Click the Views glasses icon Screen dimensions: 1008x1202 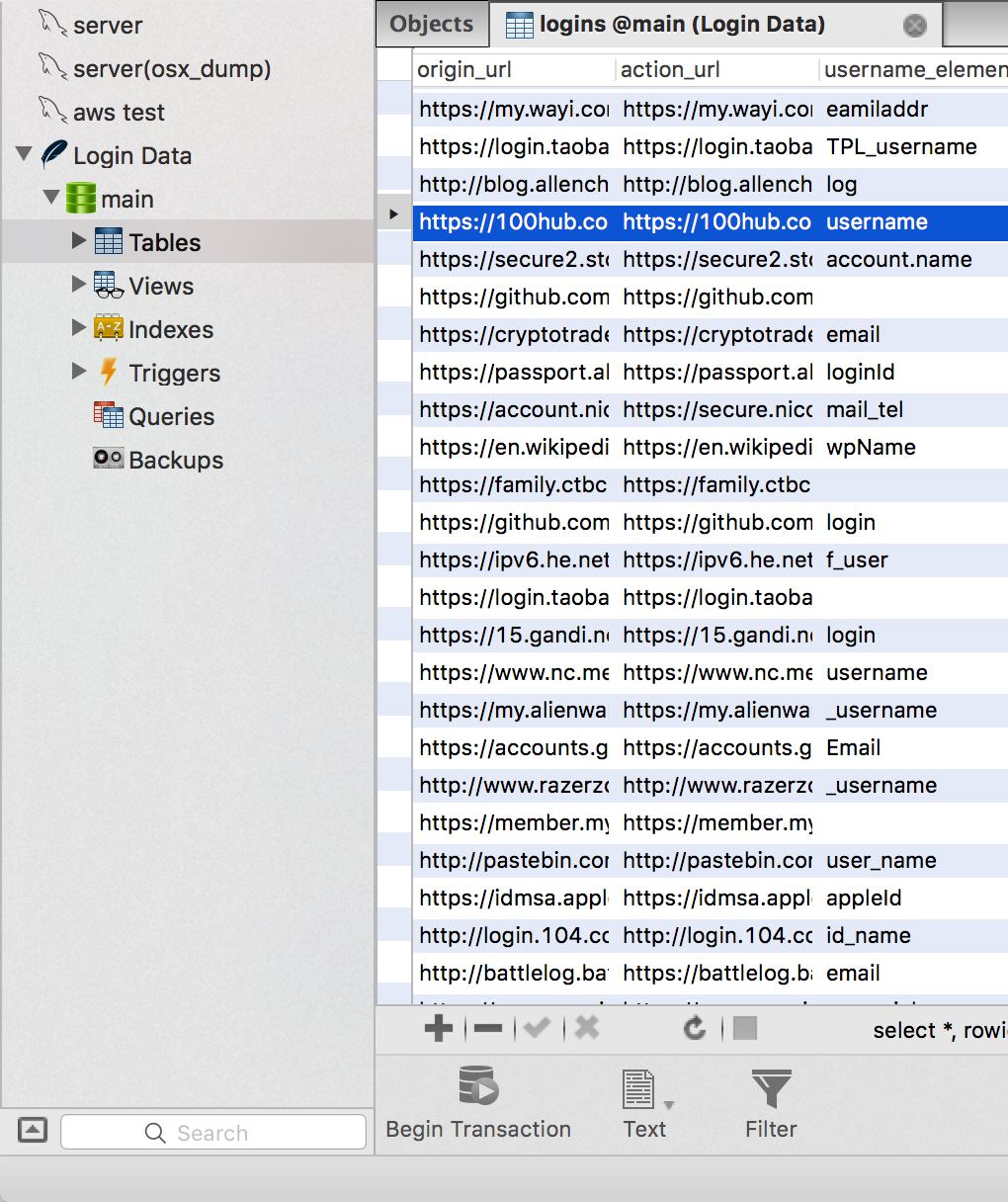tap(108, 285)
